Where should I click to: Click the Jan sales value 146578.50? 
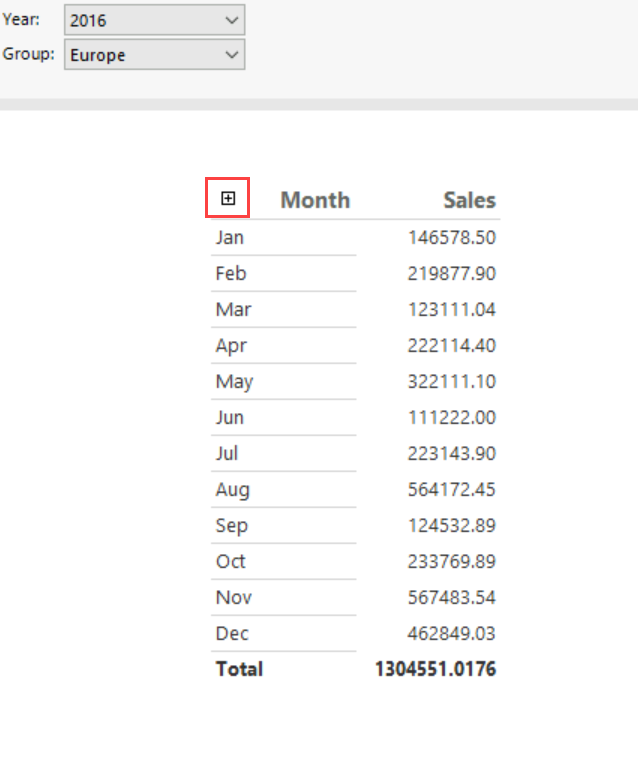452,238
